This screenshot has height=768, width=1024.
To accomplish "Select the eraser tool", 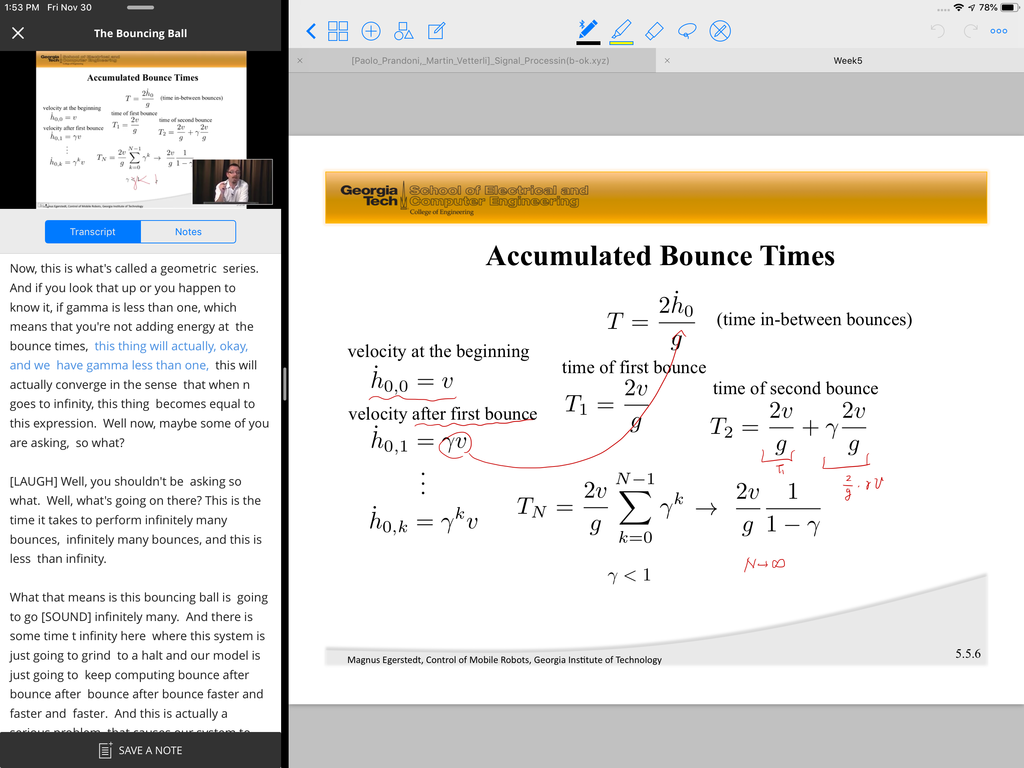I will click(x=654, y=31).
